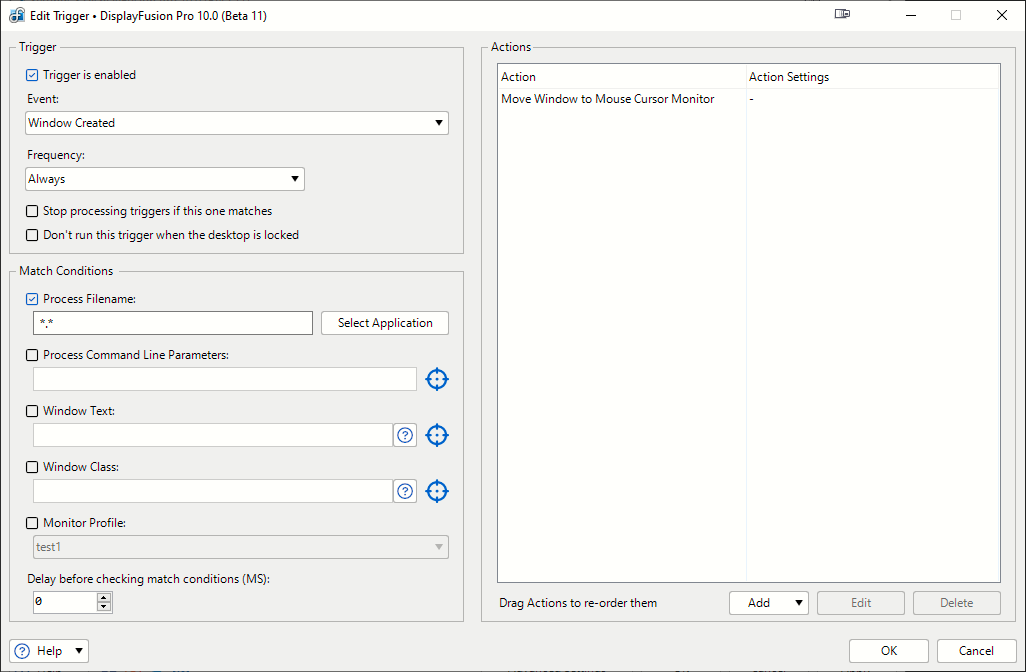This screenshot has height=672, width=1026.
Task: Increase the delay value with the up stepper arrow
Action: 104,598
